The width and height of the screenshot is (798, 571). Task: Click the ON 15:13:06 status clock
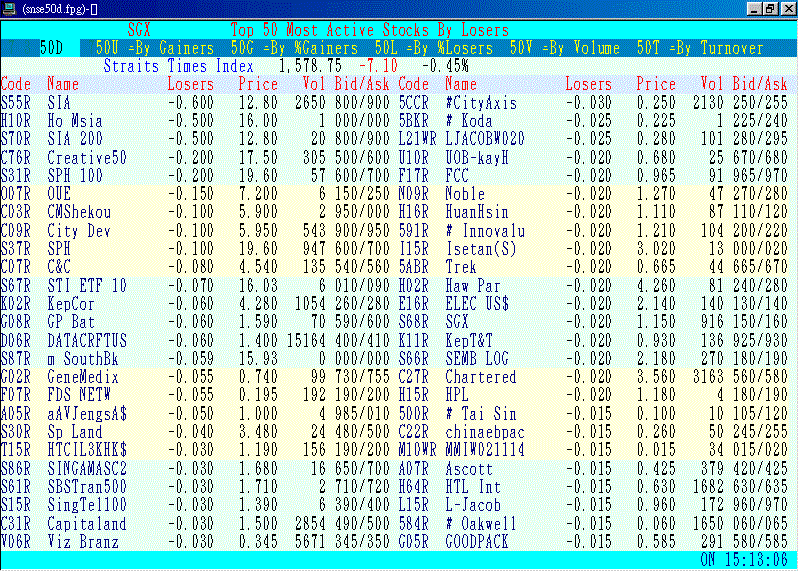pyautogui.click(x=744, y=560)
